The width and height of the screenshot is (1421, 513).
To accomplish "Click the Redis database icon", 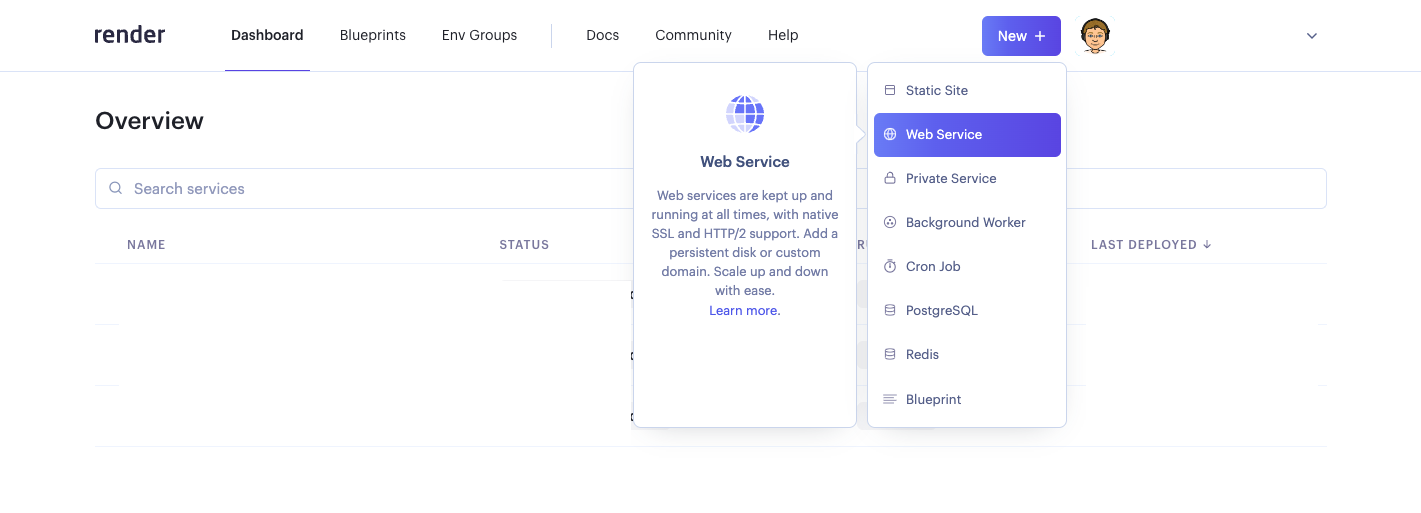I will pos(890,354).
